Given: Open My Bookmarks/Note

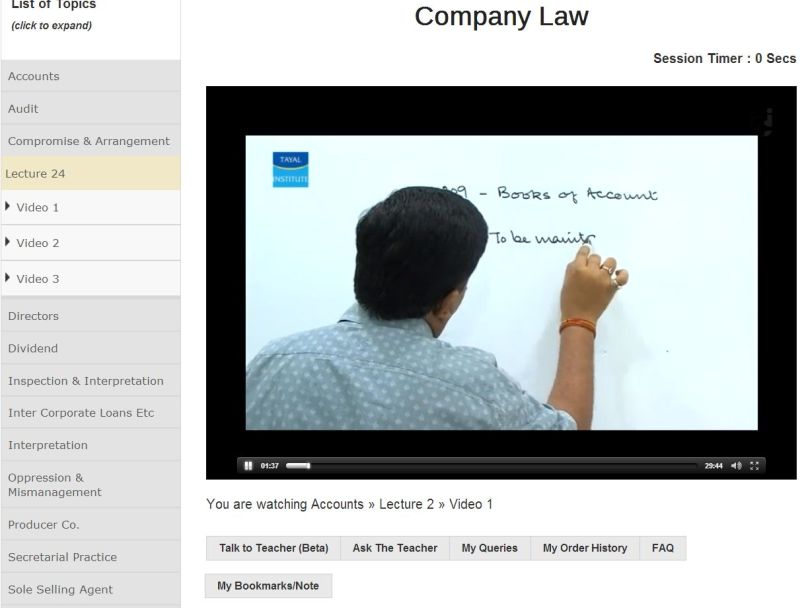Looking at the screenshot, I should [268, 586].
